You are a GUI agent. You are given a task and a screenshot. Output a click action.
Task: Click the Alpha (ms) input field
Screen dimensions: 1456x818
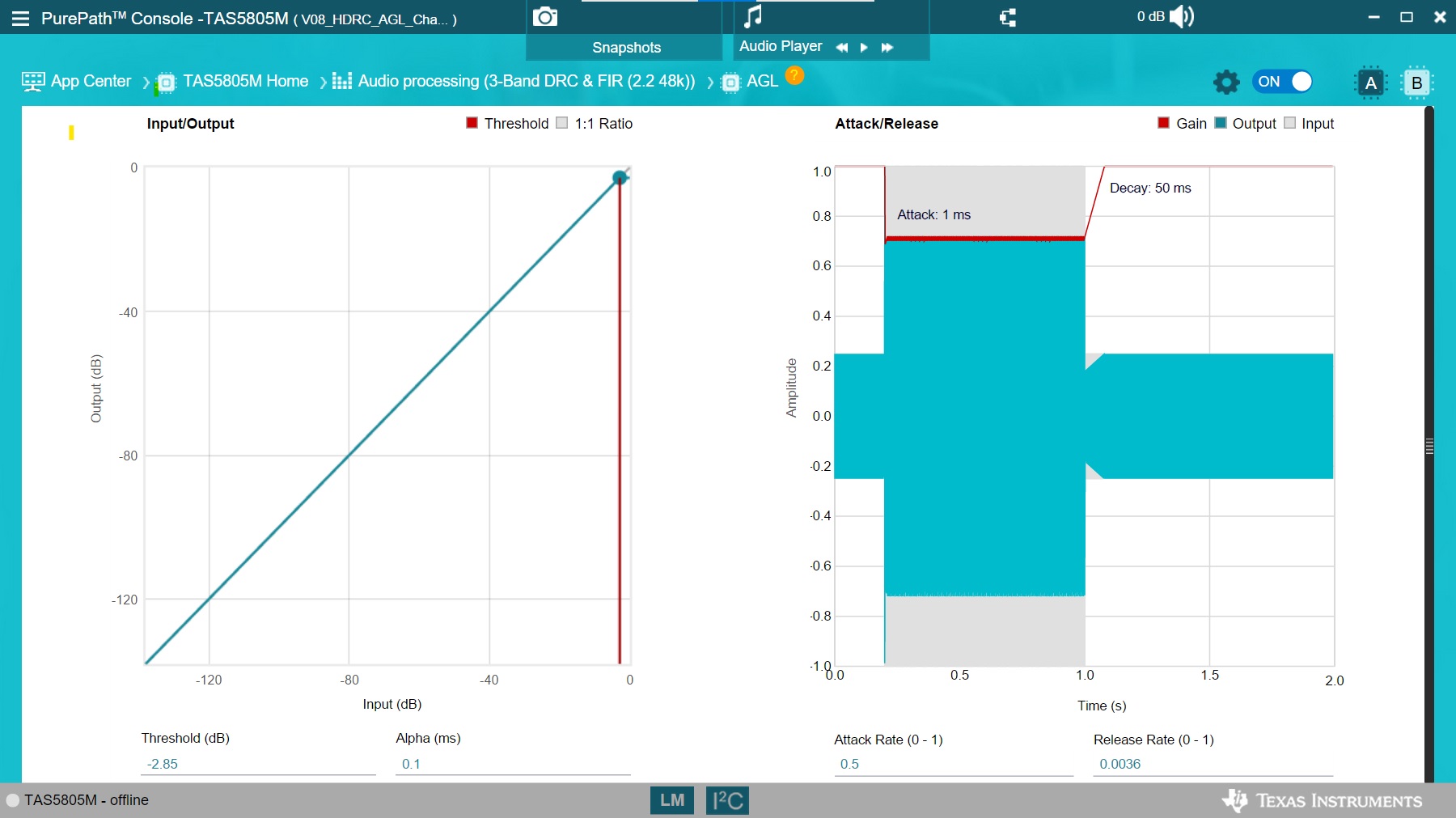click(x=513, y=764)
